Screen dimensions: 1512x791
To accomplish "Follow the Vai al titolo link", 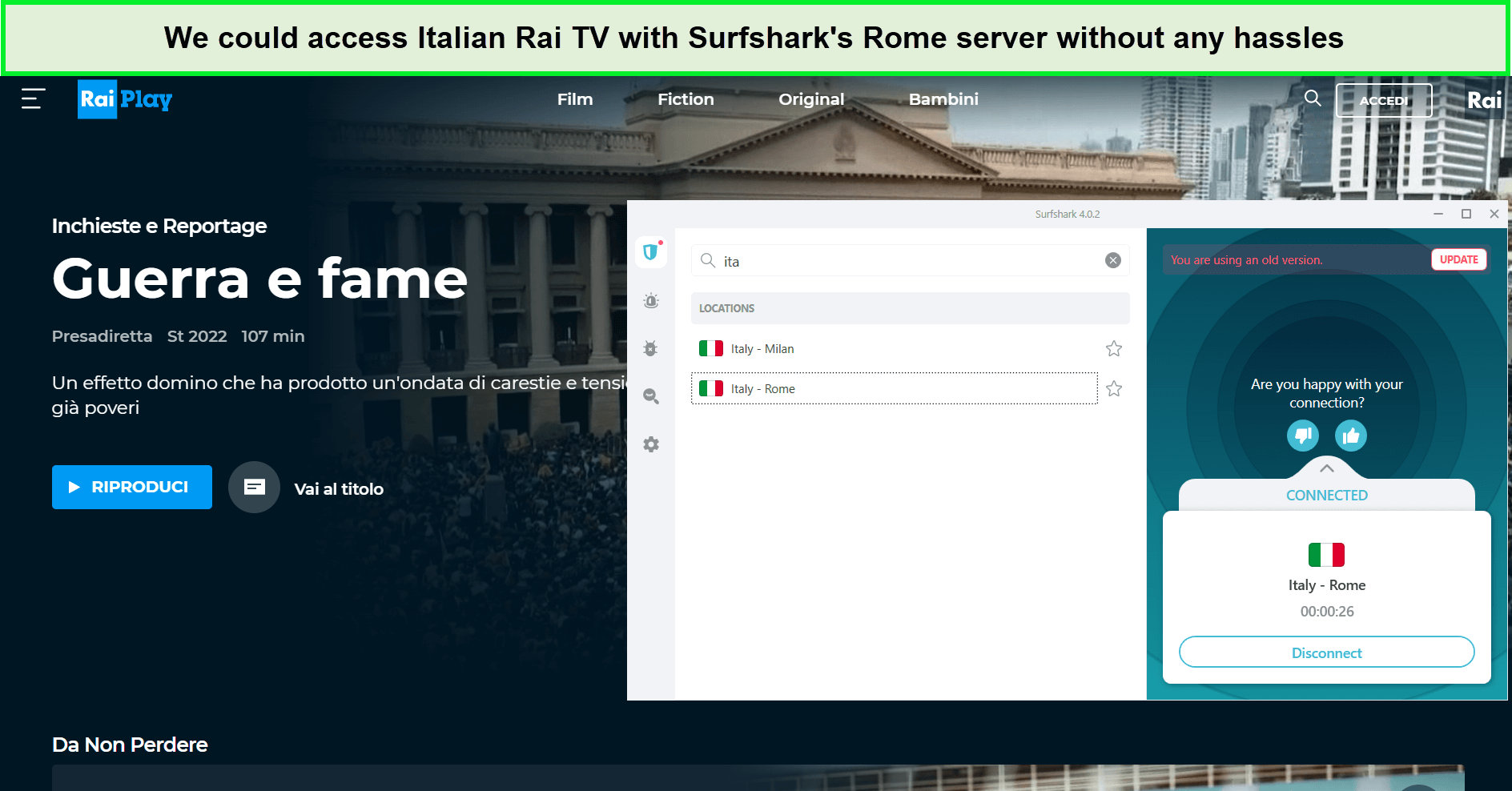I will [x=339, y=489].
